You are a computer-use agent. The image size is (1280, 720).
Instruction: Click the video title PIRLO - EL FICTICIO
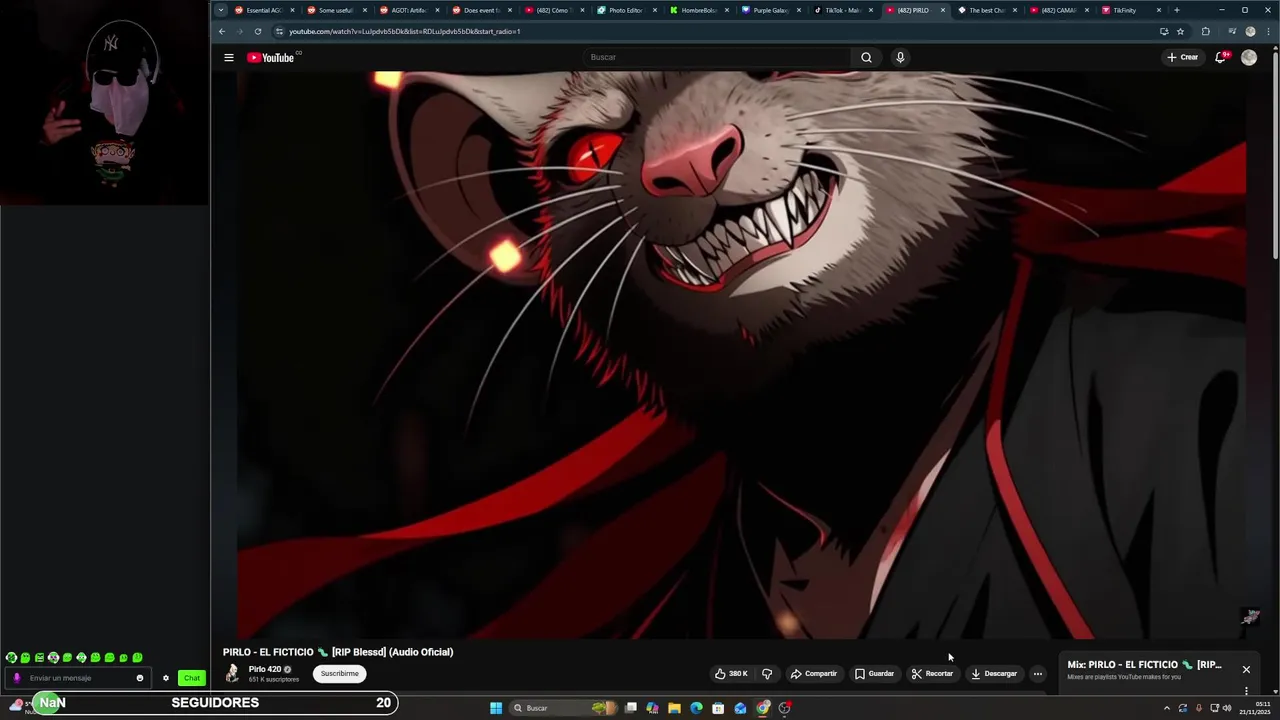click(338, 652)
